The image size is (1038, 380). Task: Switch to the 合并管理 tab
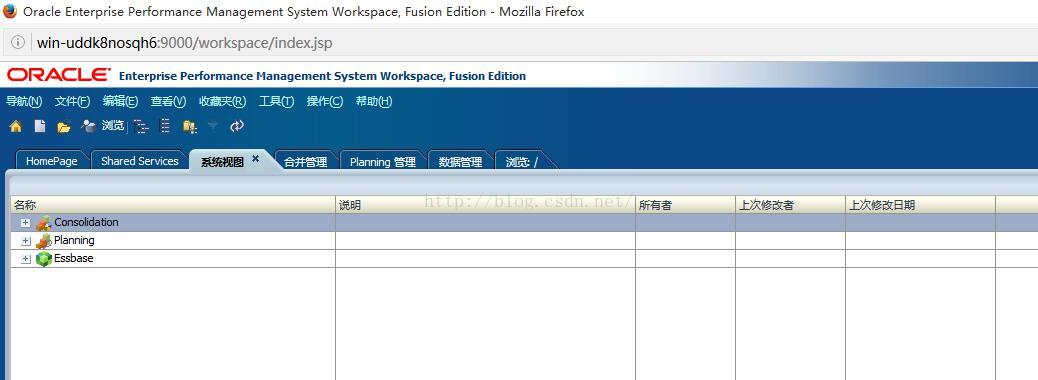pos(305,162)
